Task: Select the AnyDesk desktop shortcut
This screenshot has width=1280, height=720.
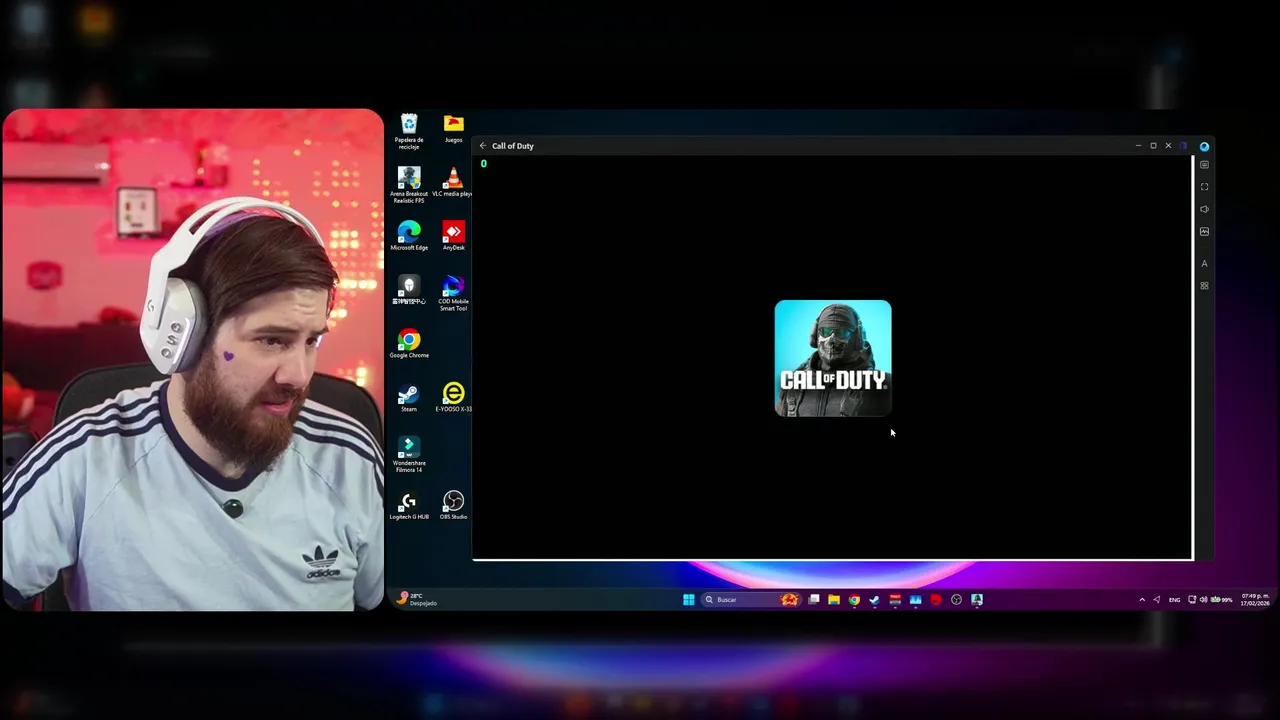Action: [453, 236]
